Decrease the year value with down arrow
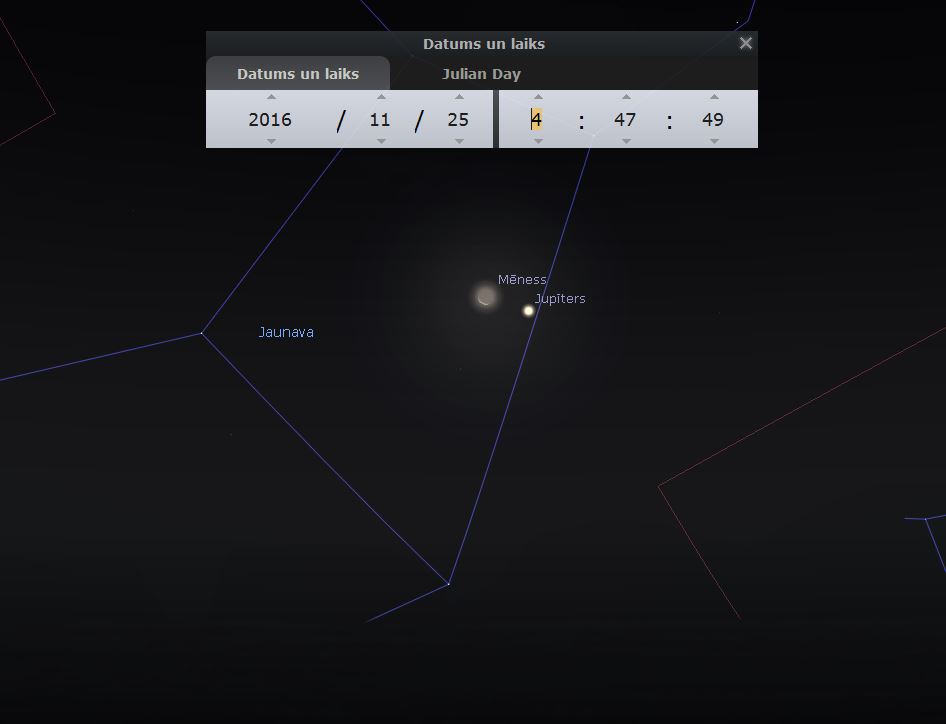 271,141
